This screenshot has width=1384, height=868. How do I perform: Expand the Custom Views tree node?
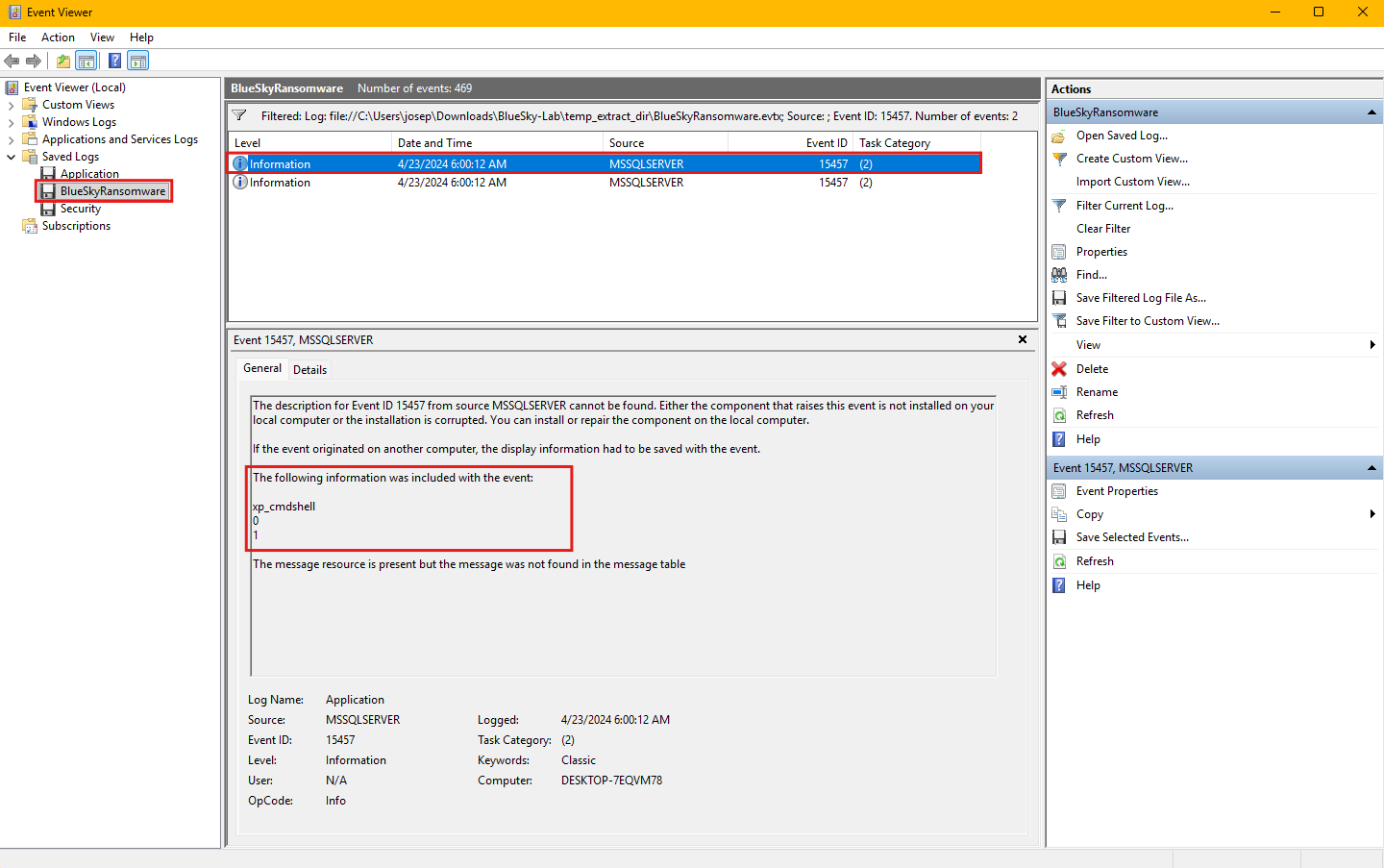point(12,105)
